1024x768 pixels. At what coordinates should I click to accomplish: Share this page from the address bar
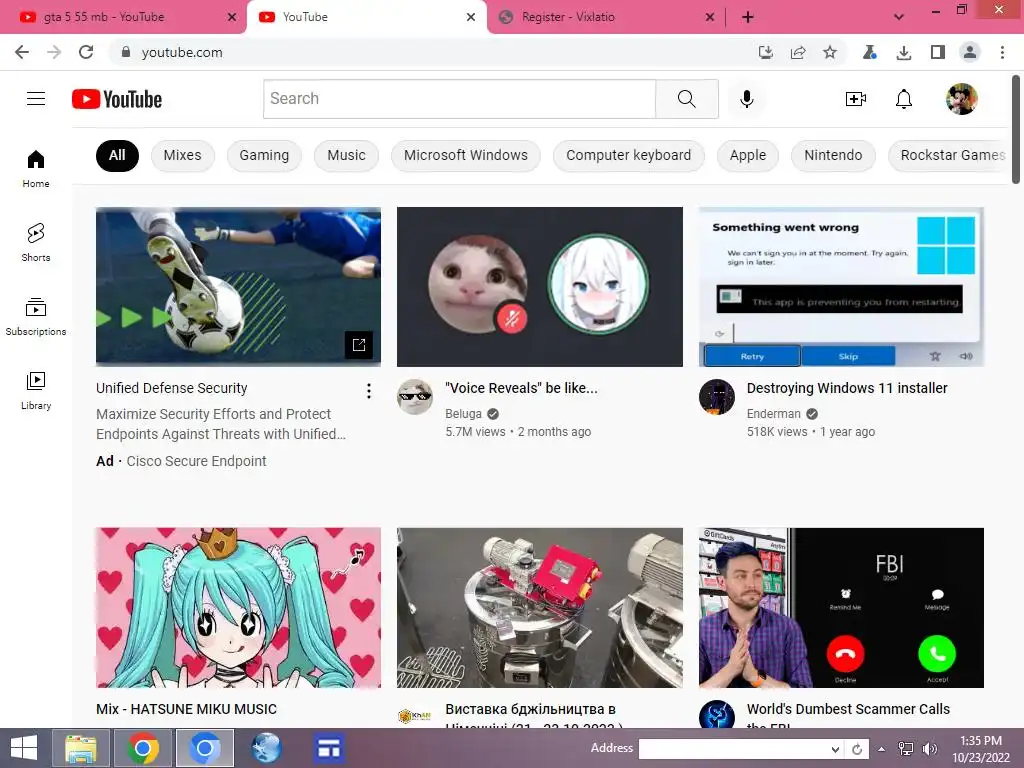point(798,52)
